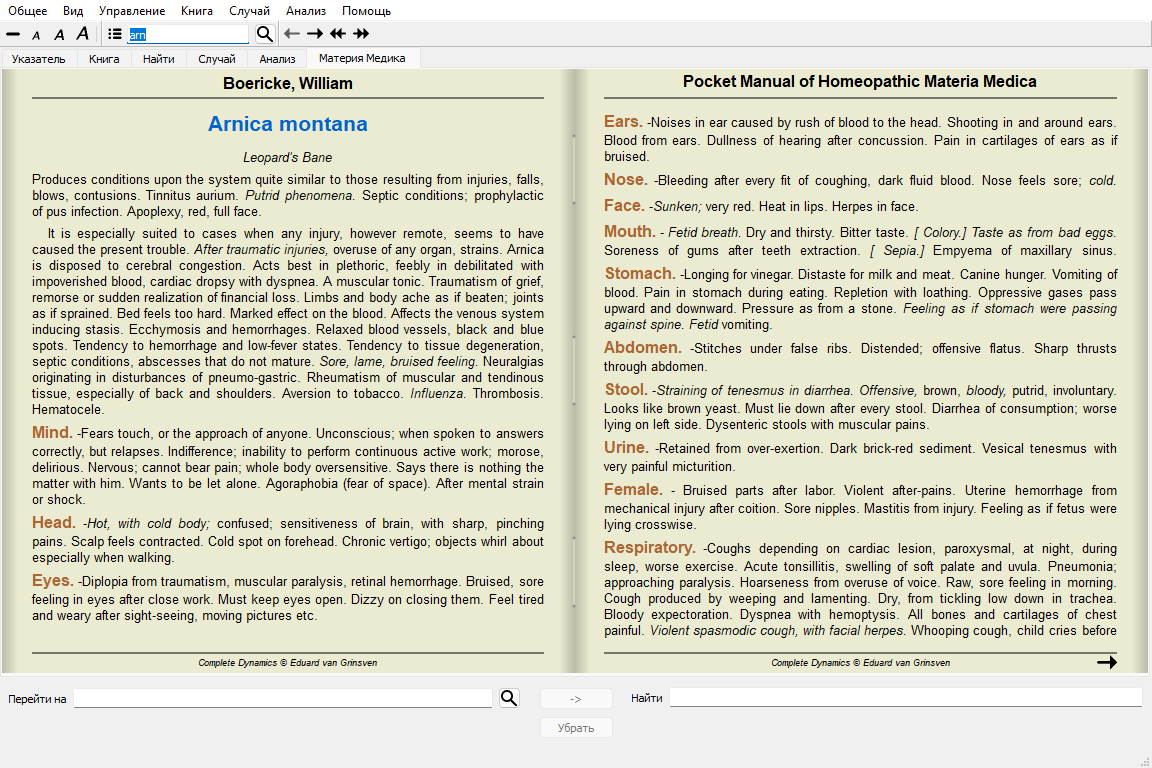Open the Помощь menu
This screenshot has width=1152, height=768.
(366, 11)
